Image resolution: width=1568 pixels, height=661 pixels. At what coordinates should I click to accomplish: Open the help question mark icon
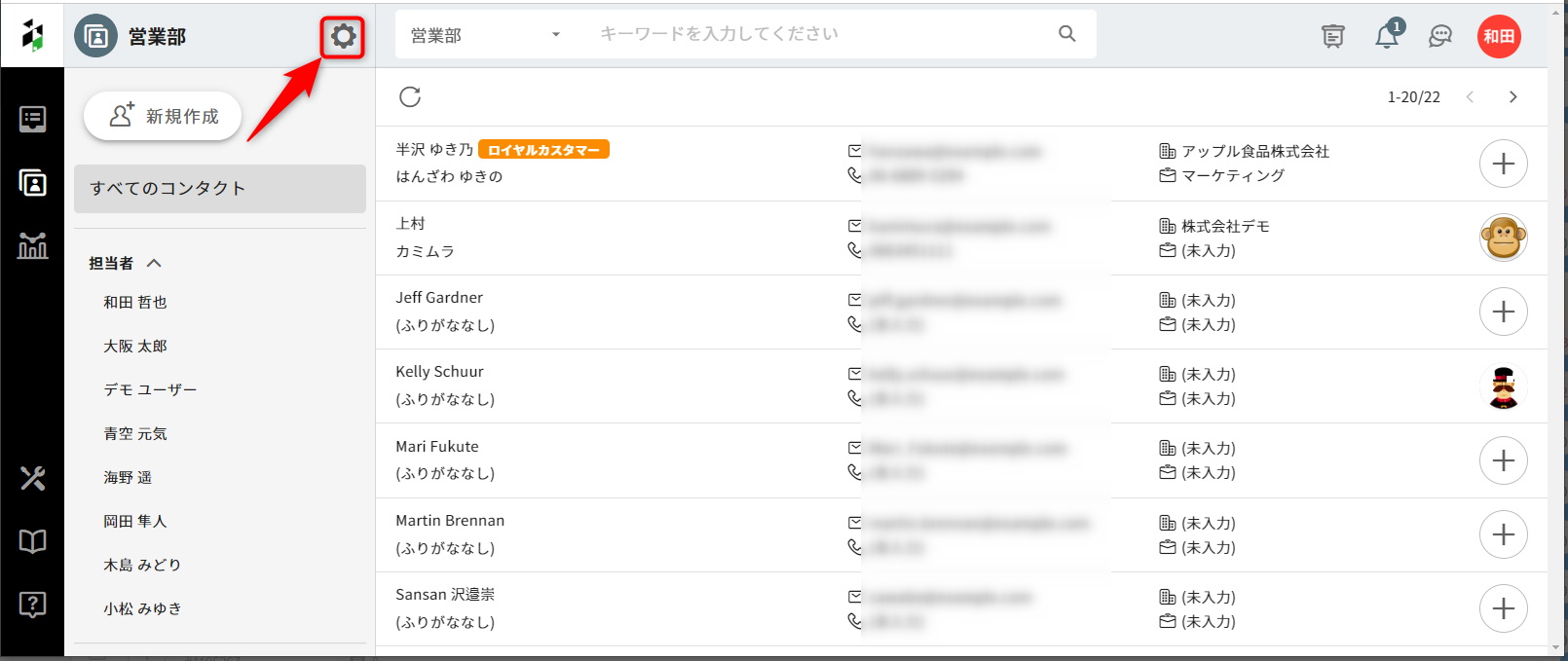click(32, 605)
